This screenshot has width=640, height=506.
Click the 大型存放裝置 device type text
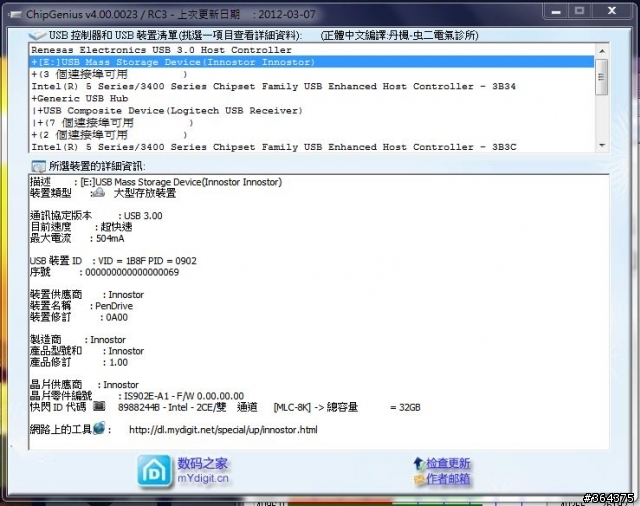tap(145, 193)
